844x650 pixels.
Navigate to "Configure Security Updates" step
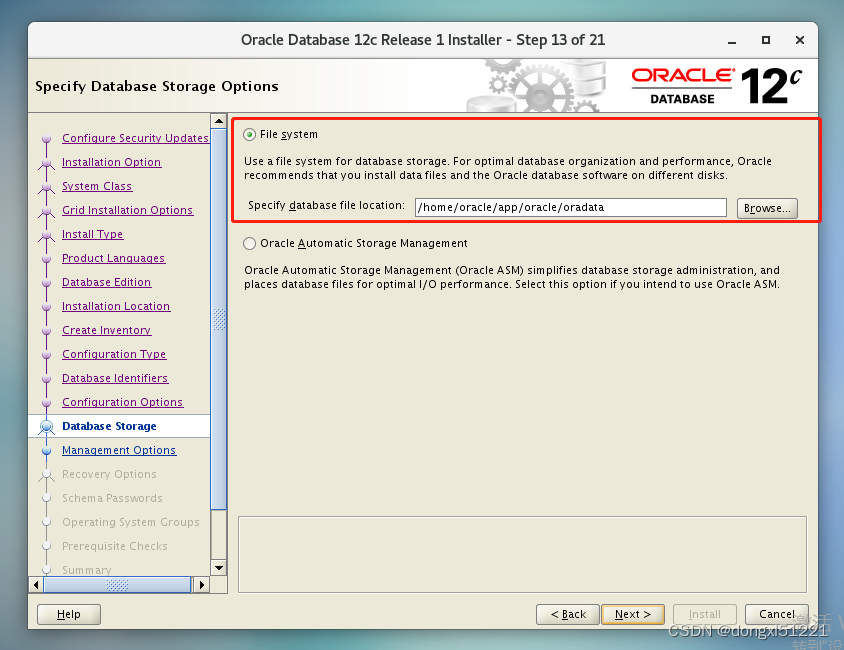(x=134, y=138)
